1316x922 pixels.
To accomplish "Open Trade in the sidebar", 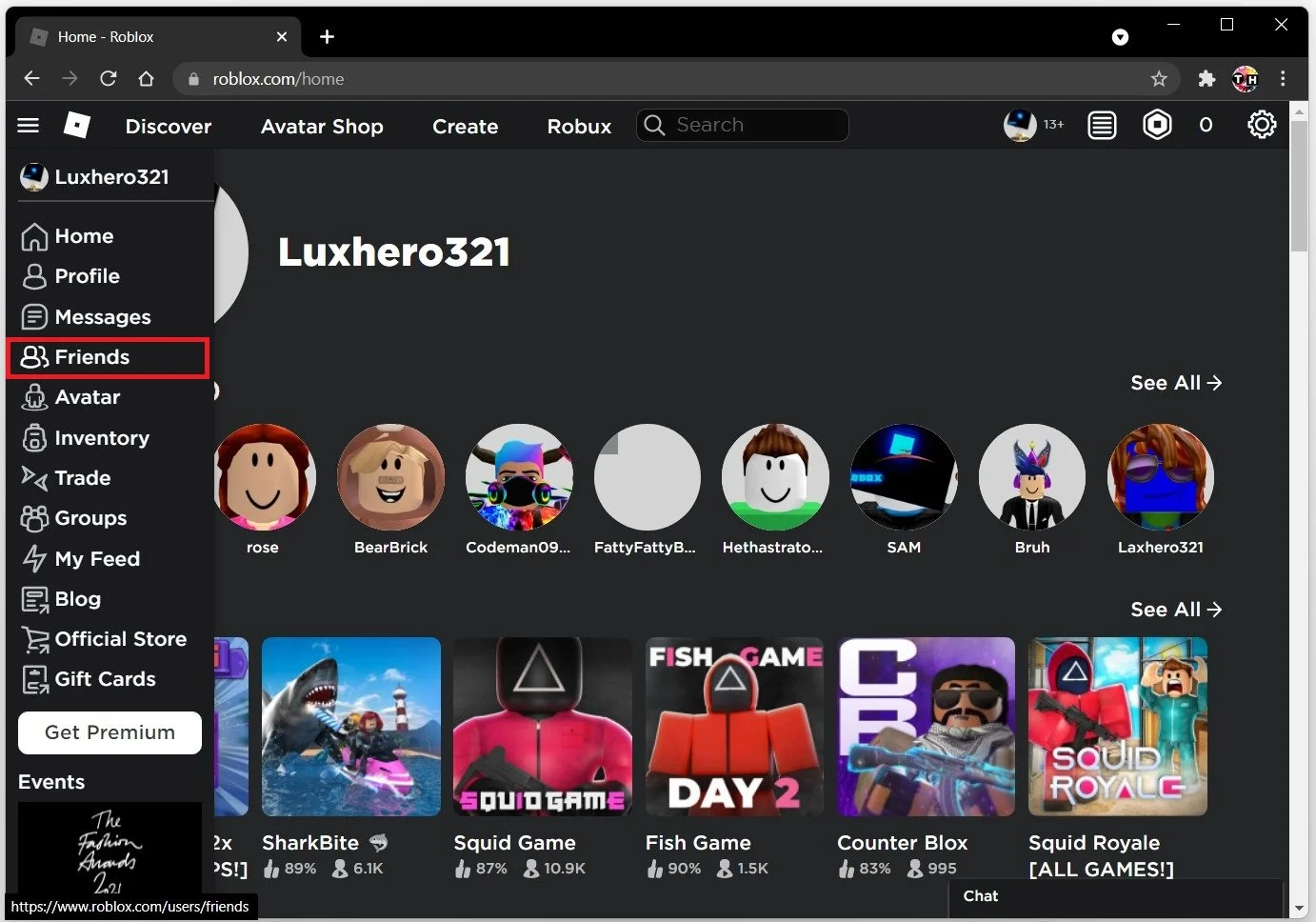I will pyautogui.click(x=66, y=478).
